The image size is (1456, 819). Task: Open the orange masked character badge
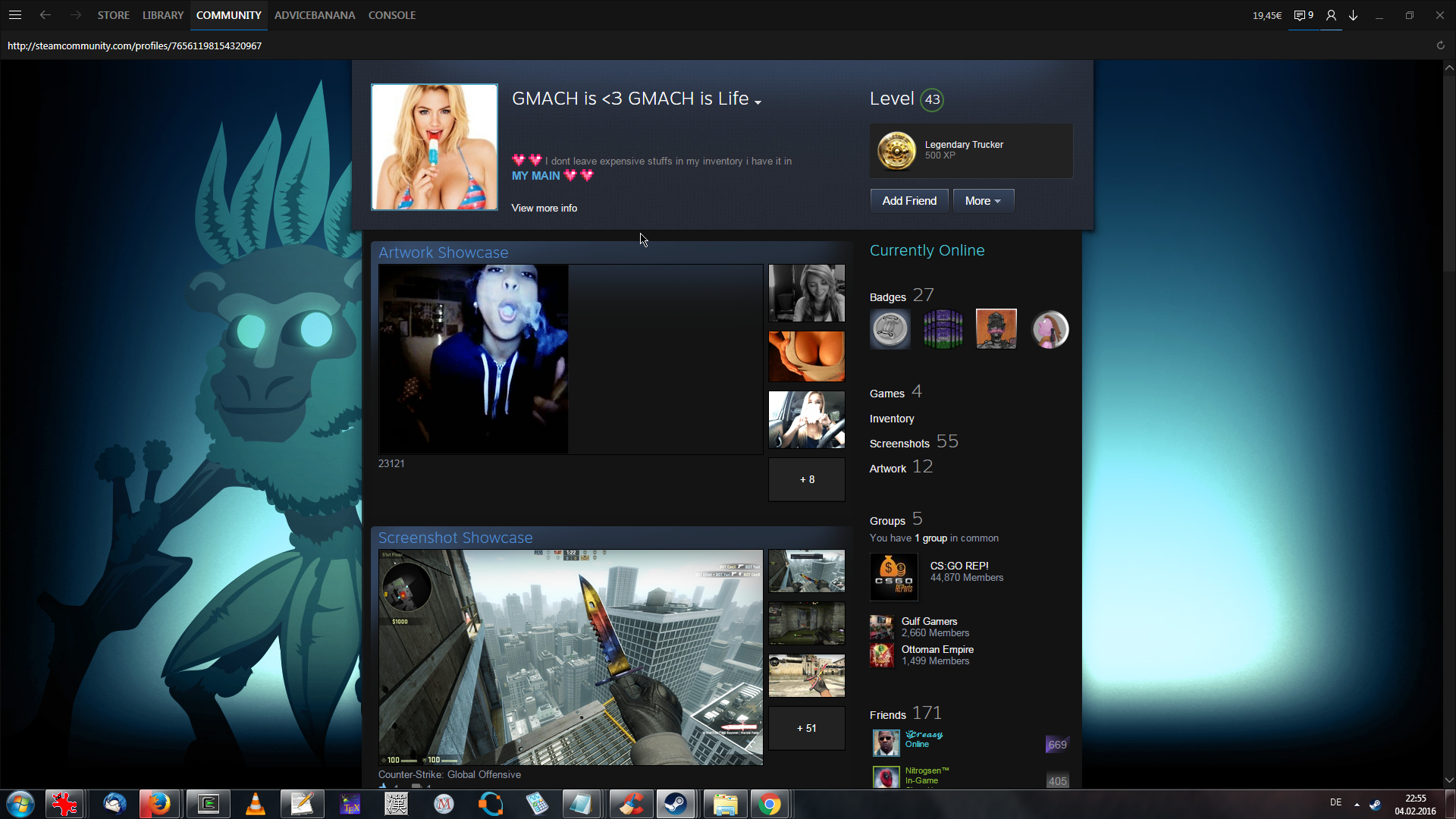tap(996, 329)
